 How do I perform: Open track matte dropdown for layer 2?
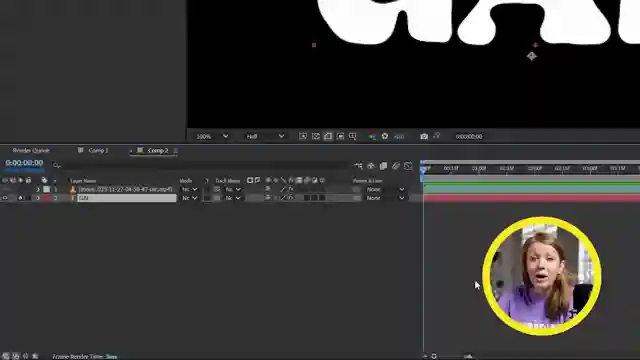coord(233,198)
